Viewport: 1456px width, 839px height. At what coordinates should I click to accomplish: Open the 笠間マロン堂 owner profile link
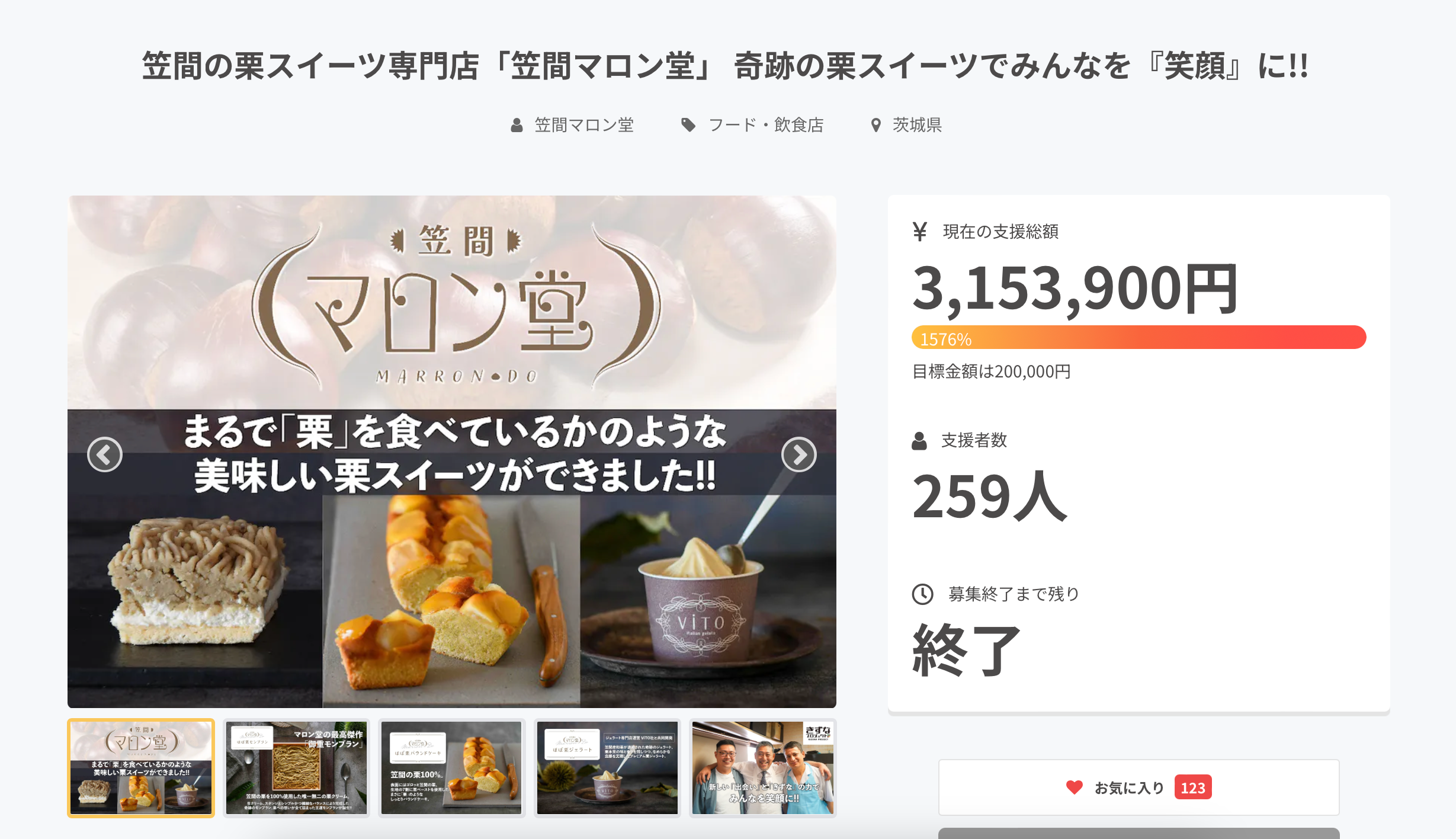pos(584,125)
